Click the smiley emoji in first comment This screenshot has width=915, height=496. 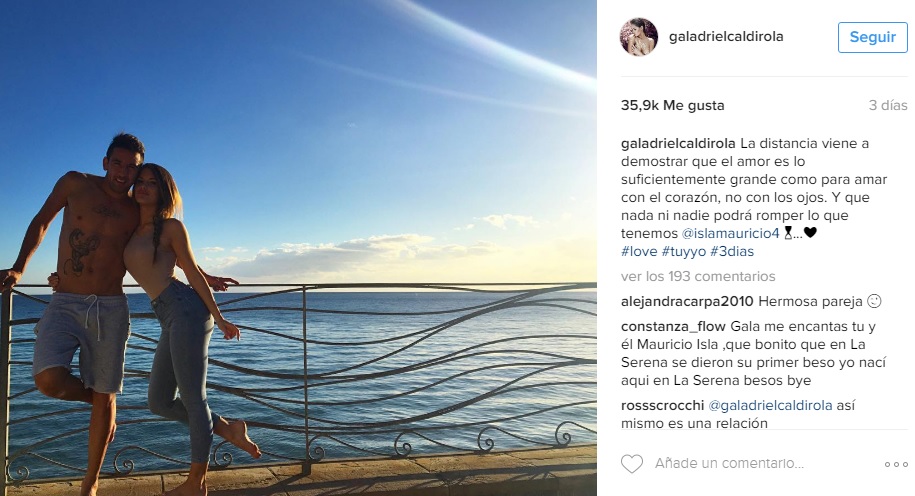pyautogui.click(x=874, y=302)
